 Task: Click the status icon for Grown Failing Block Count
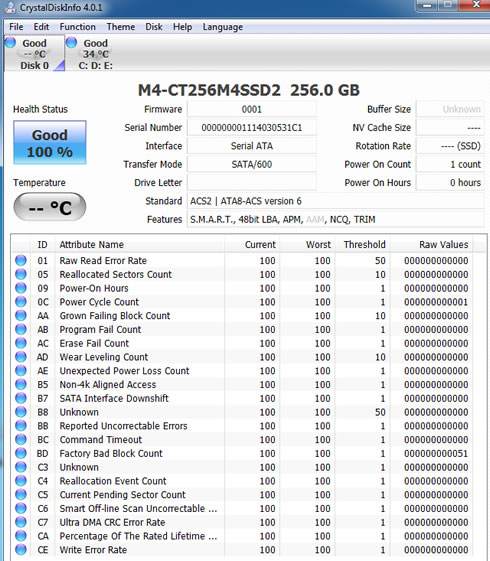click(x=21, y=316)
